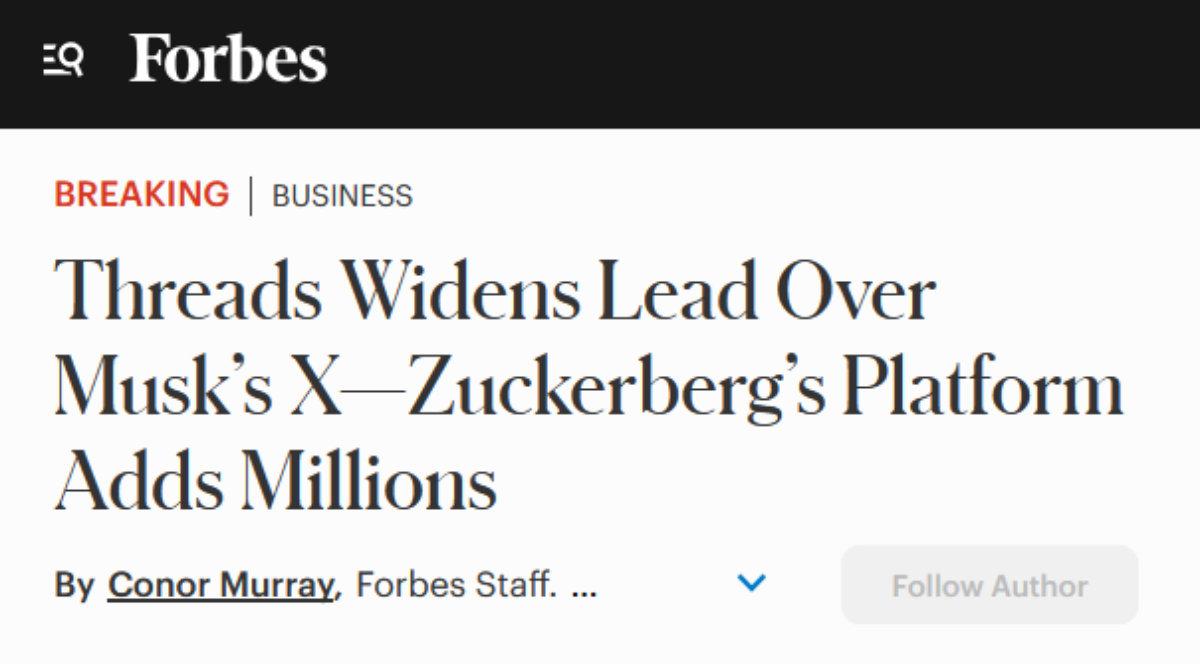Expand author details with the blue chevron
Viewport: 1200px width, 664px height.
751,582
